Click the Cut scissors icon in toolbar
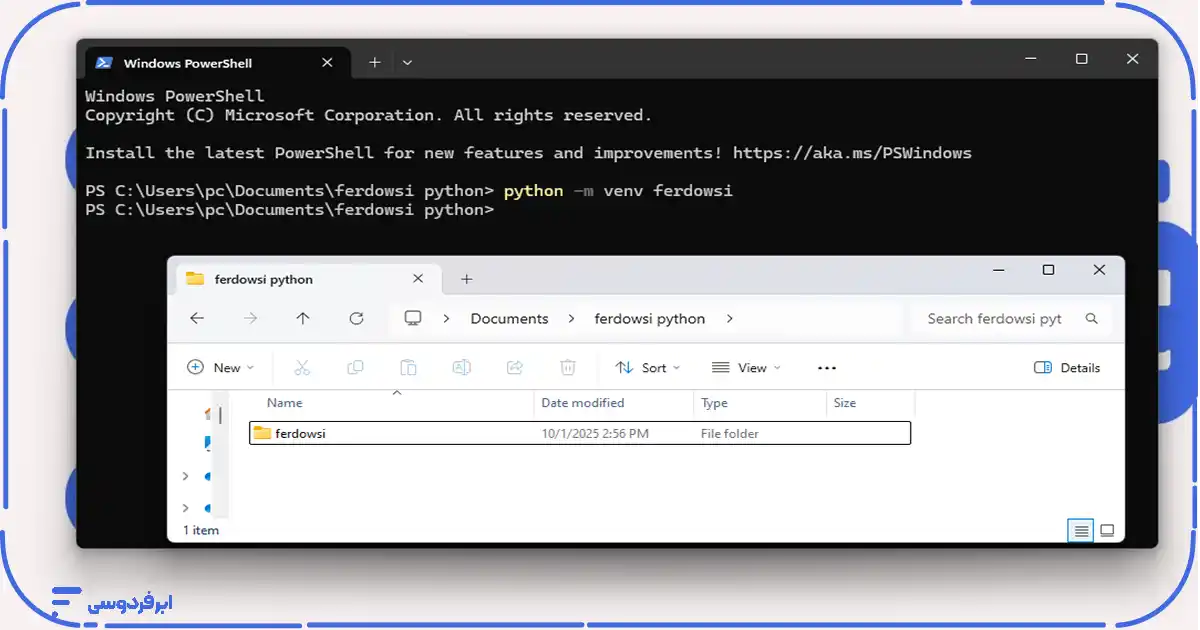The image size is (1200, 630). [x=302, y=368]
